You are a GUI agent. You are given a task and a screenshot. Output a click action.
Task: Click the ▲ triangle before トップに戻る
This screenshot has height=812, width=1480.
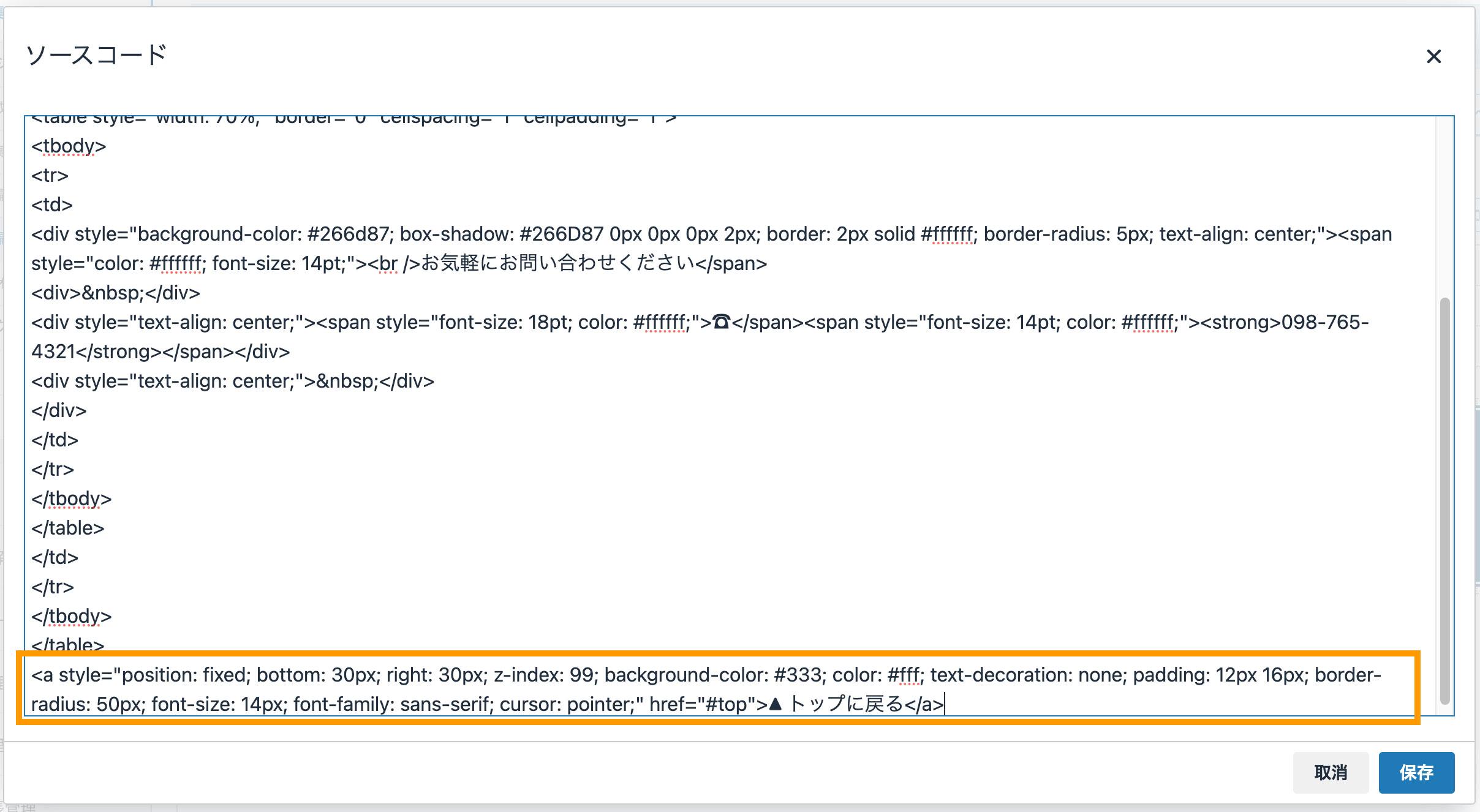pyautogui.click(x=775, y=704)
